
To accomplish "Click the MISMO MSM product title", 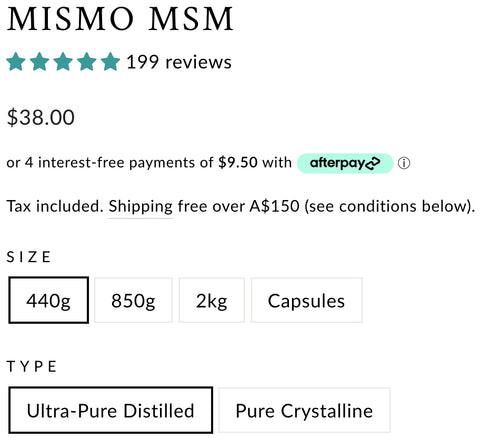I will [x=120, y=19].
